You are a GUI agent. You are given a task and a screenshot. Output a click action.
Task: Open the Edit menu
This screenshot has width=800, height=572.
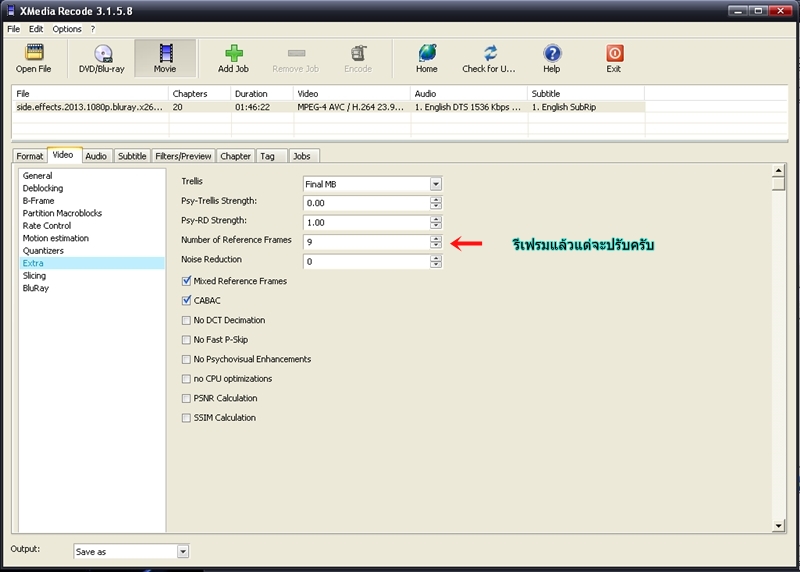pyautogui.click(x=36, y=29)
